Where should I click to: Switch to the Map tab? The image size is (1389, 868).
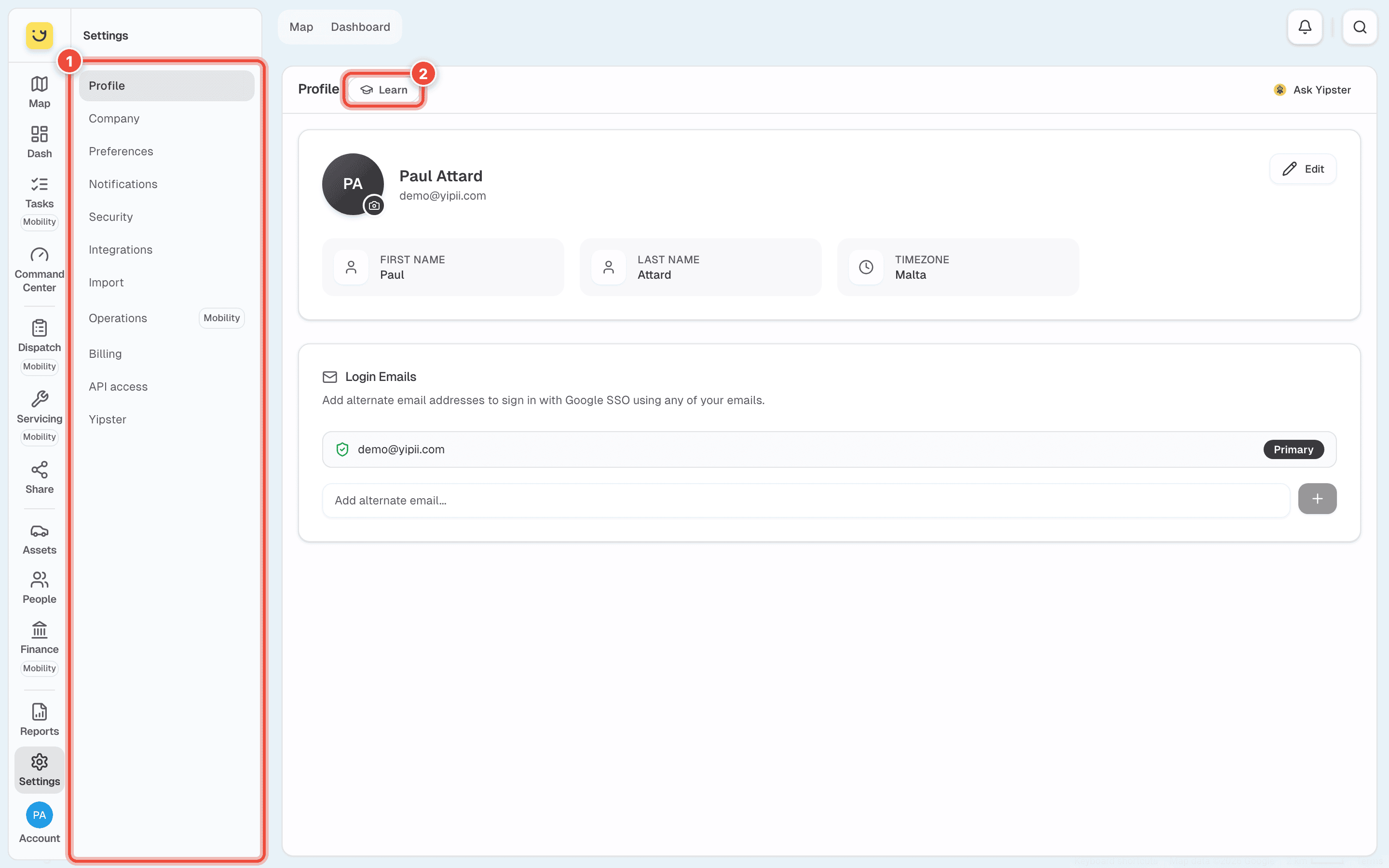[x=301, y=27]
